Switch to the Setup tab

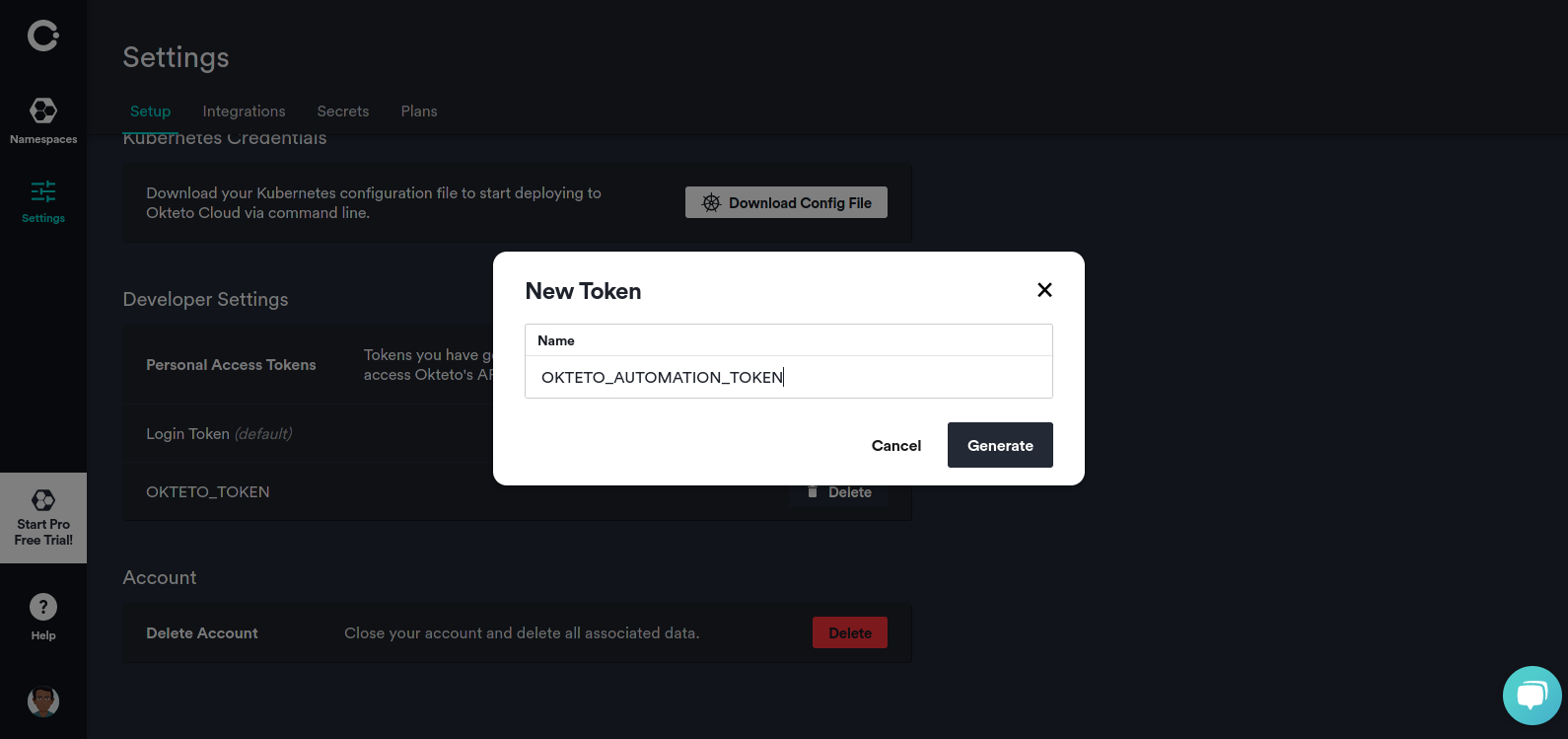[x=151, y=111]
